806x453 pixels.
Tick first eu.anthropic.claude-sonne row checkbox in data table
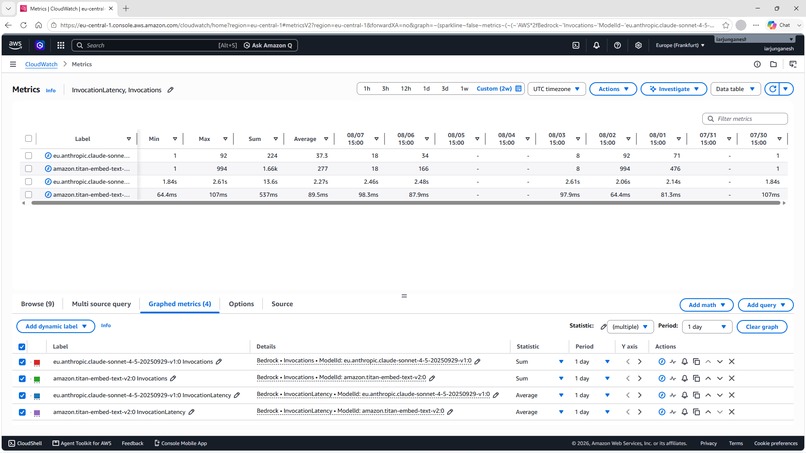point(28,155)
